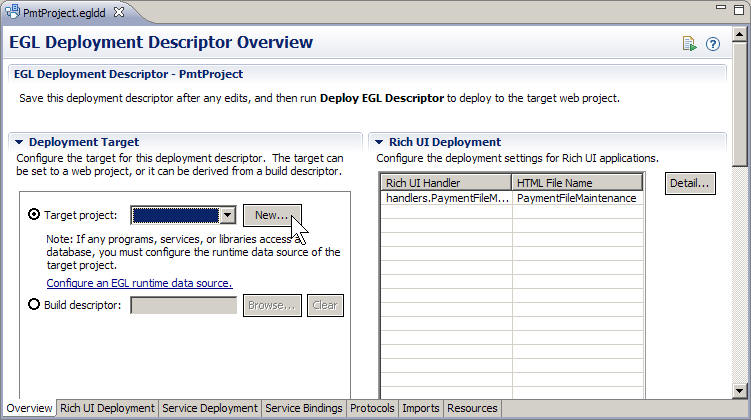751x420 pixels.
Task: Select the PaymentFileMaintenance HTML file cell
Action: (x=578, y=198)
